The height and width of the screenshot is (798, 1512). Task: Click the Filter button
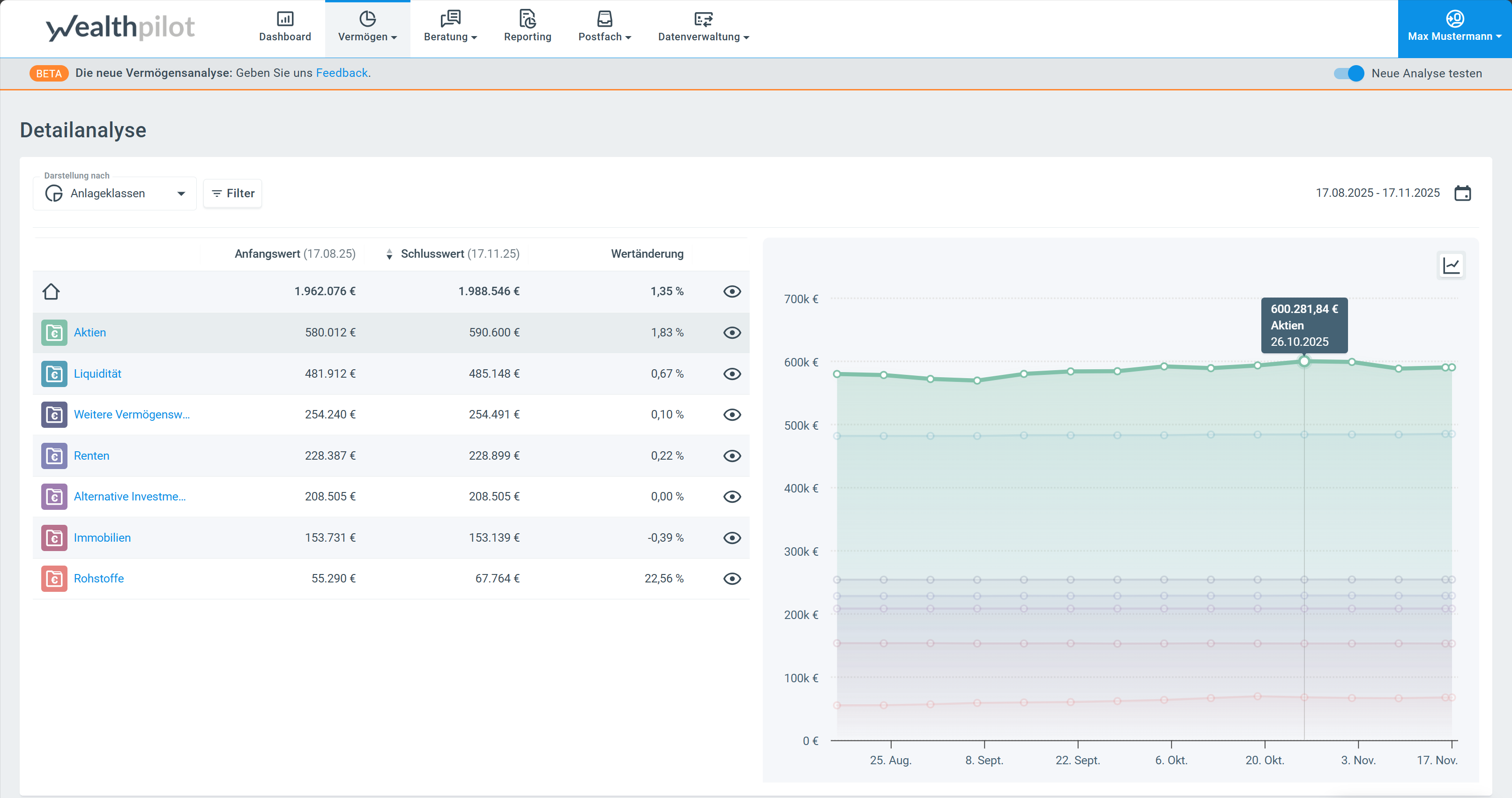tap(232, 193)
